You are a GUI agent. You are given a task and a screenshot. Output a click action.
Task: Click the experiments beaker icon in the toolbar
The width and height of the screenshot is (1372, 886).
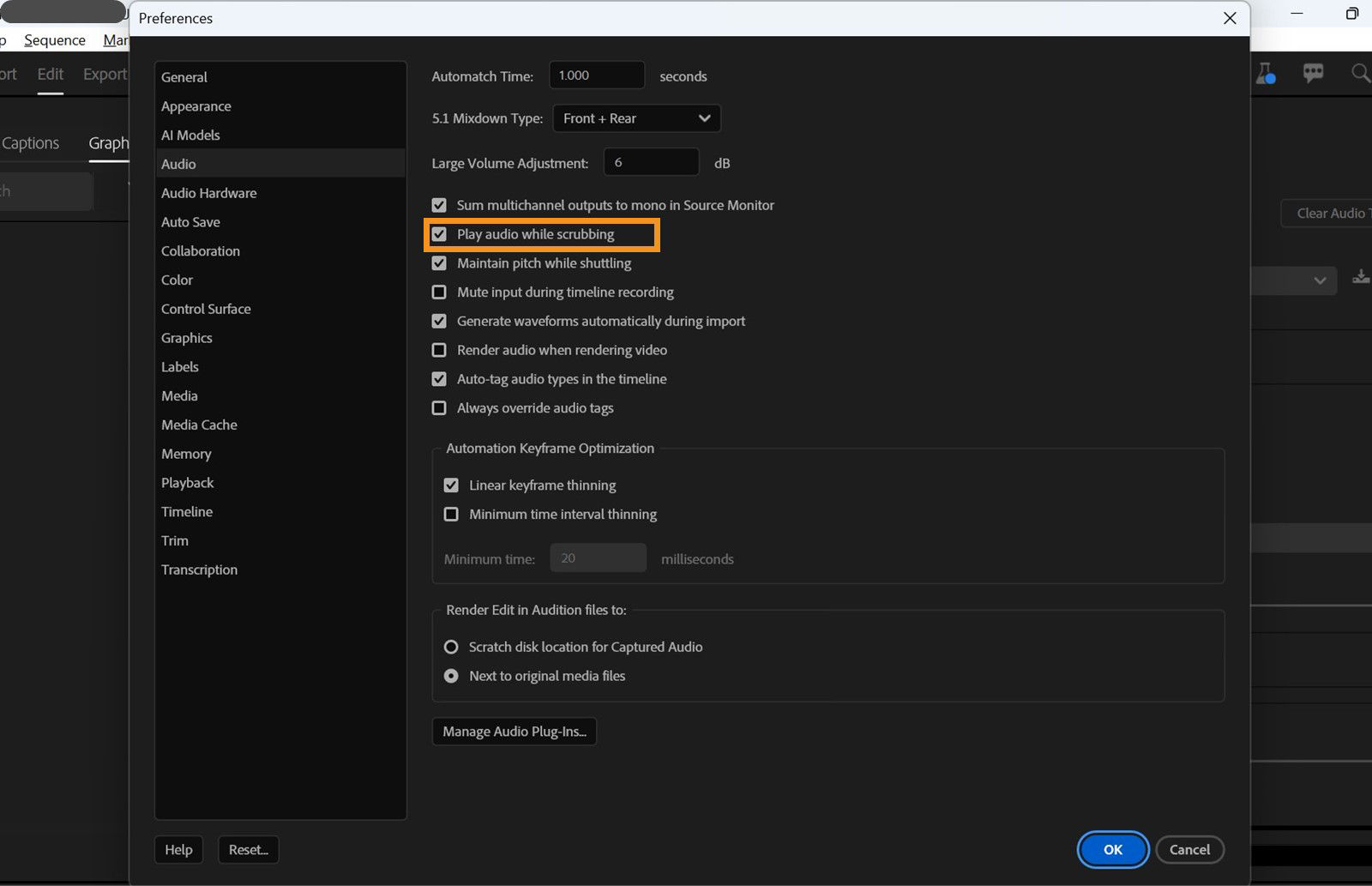(x=1266, y=73)
